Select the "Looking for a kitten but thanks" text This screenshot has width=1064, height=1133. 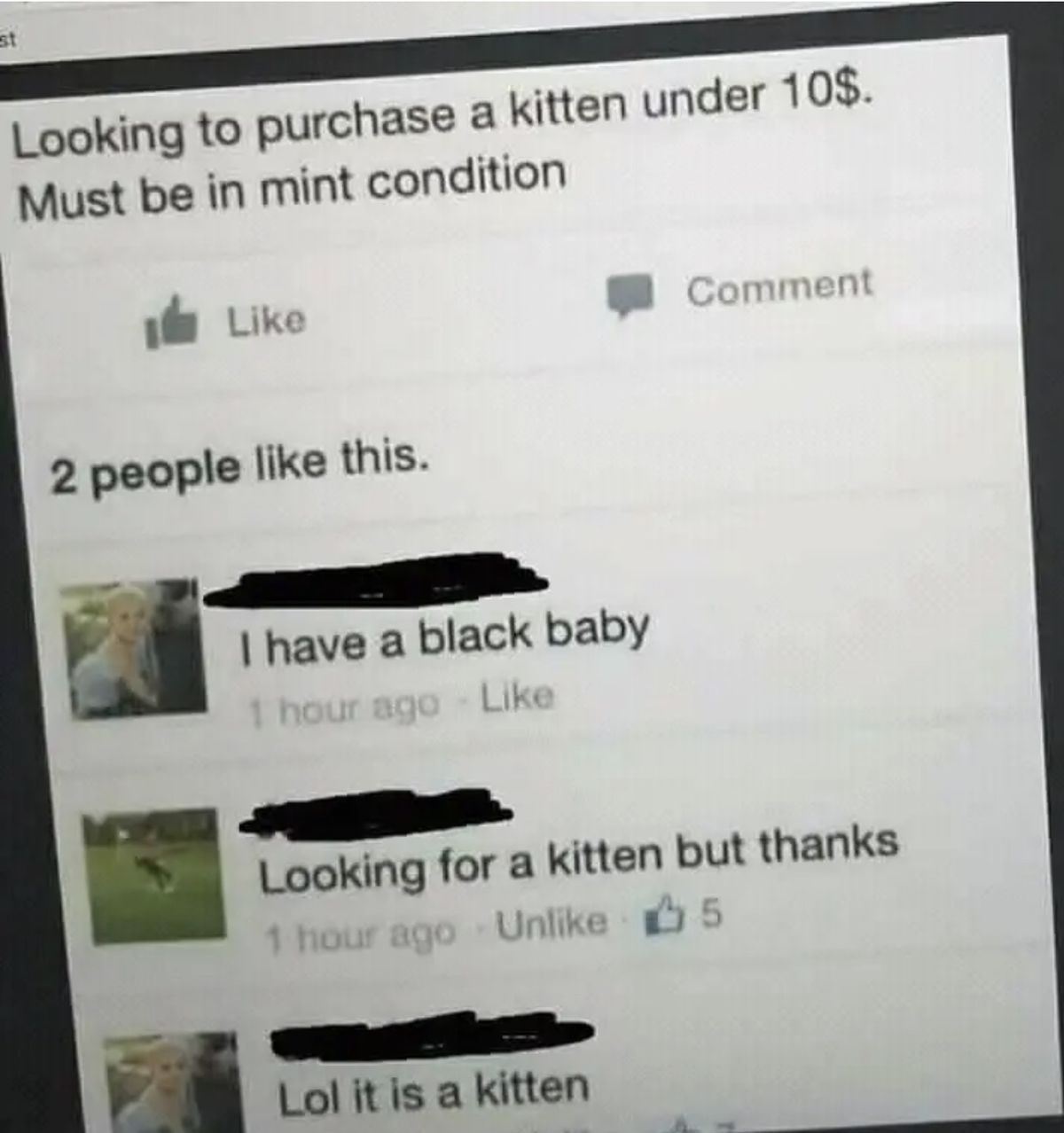coord(579,859)
